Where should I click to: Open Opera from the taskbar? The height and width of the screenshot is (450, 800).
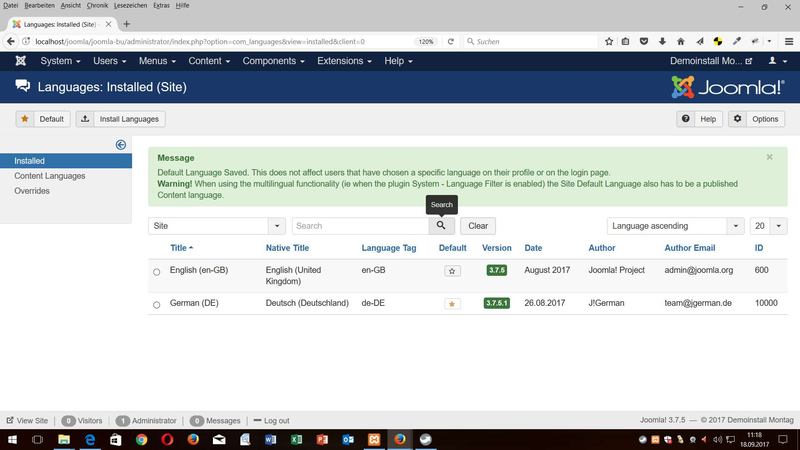pyautogui.click(x=167, y=439)
